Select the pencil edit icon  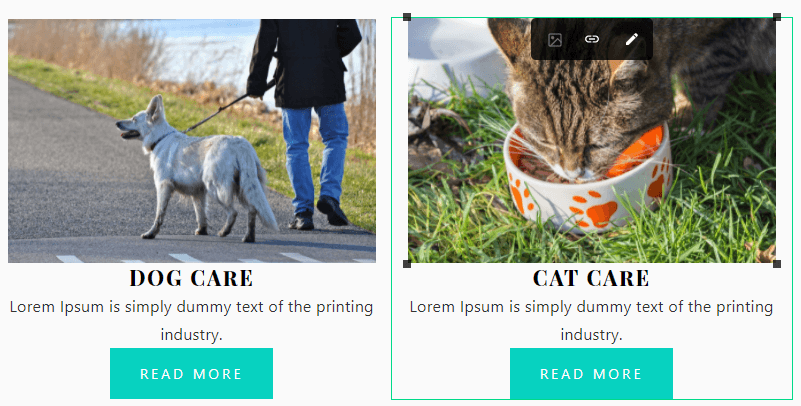pyautogui.click(x=632, y=39)
